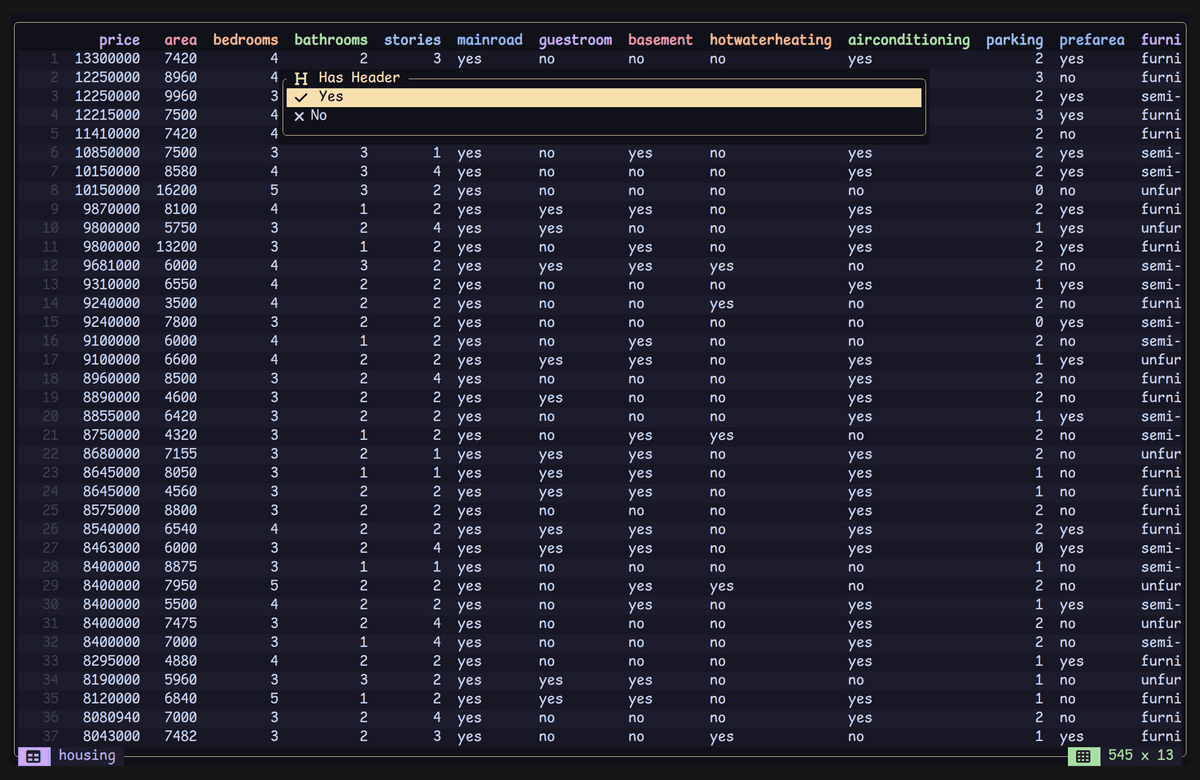Select the prefarea column header
The width and height of the screenshot is (1200, 780).
(1092, 40)
